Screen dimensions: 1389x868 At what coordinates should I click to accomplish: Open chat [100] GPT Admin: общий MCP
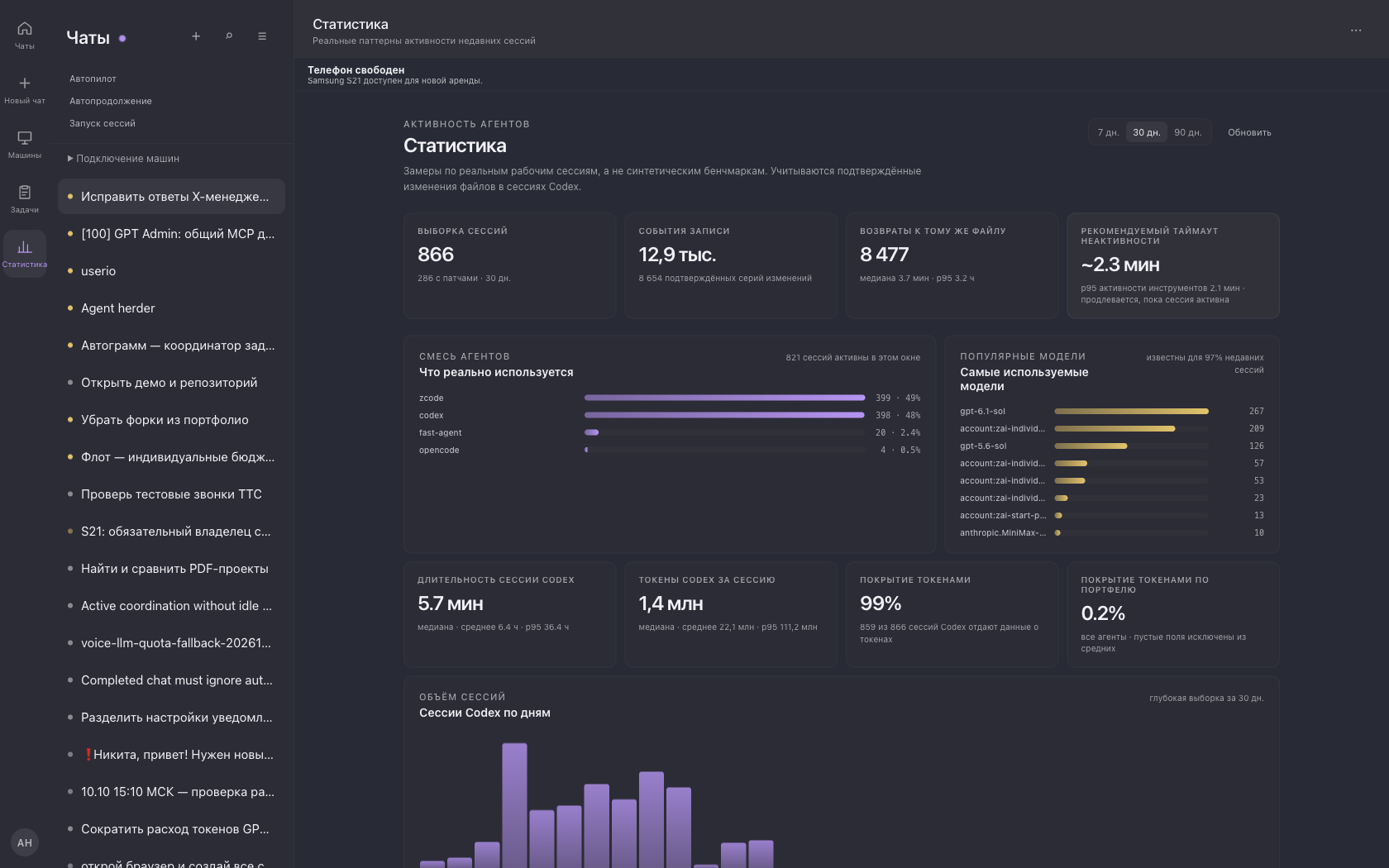pos(171,234)
